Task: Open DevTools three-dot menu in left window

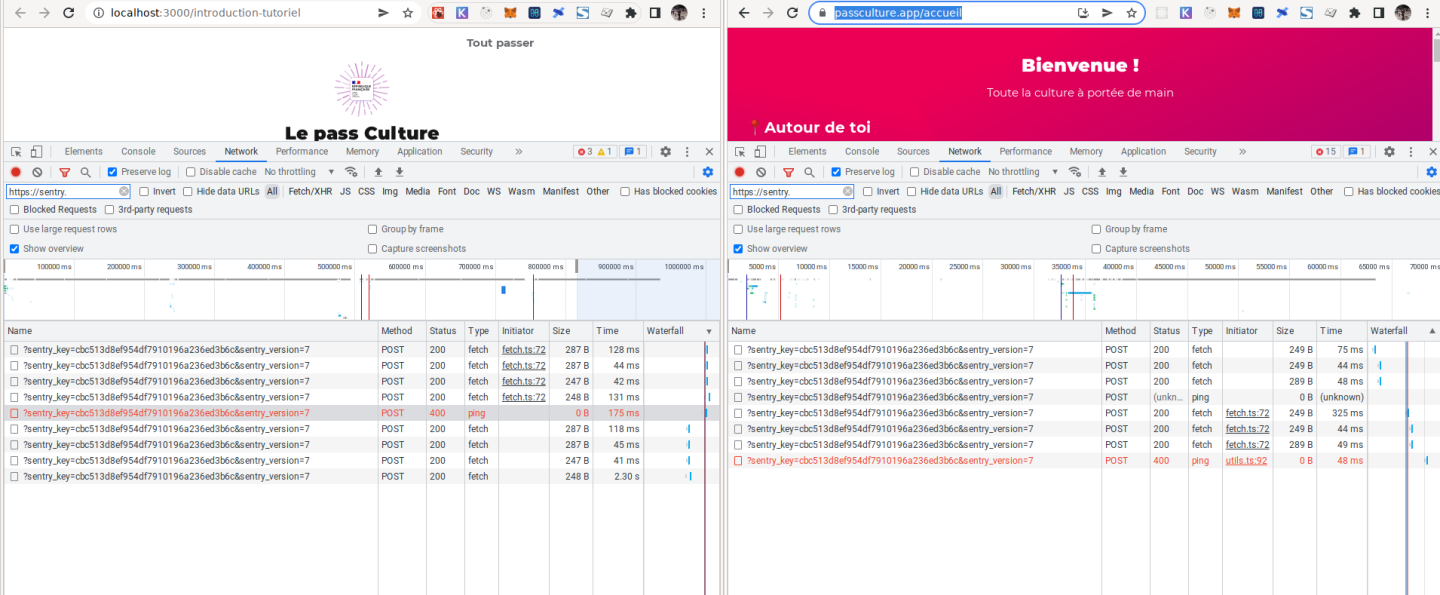Action: [x=687, y=152]
